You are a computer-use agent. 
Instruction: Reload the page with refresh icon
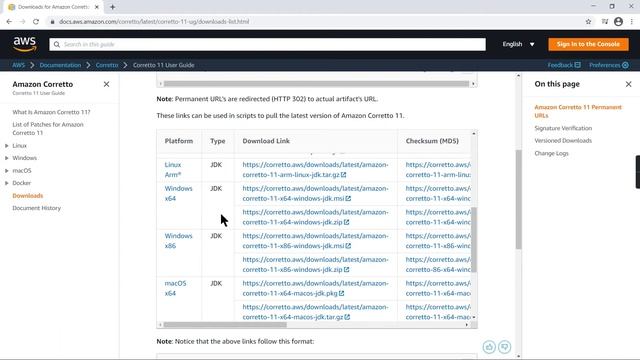(36, 22)
